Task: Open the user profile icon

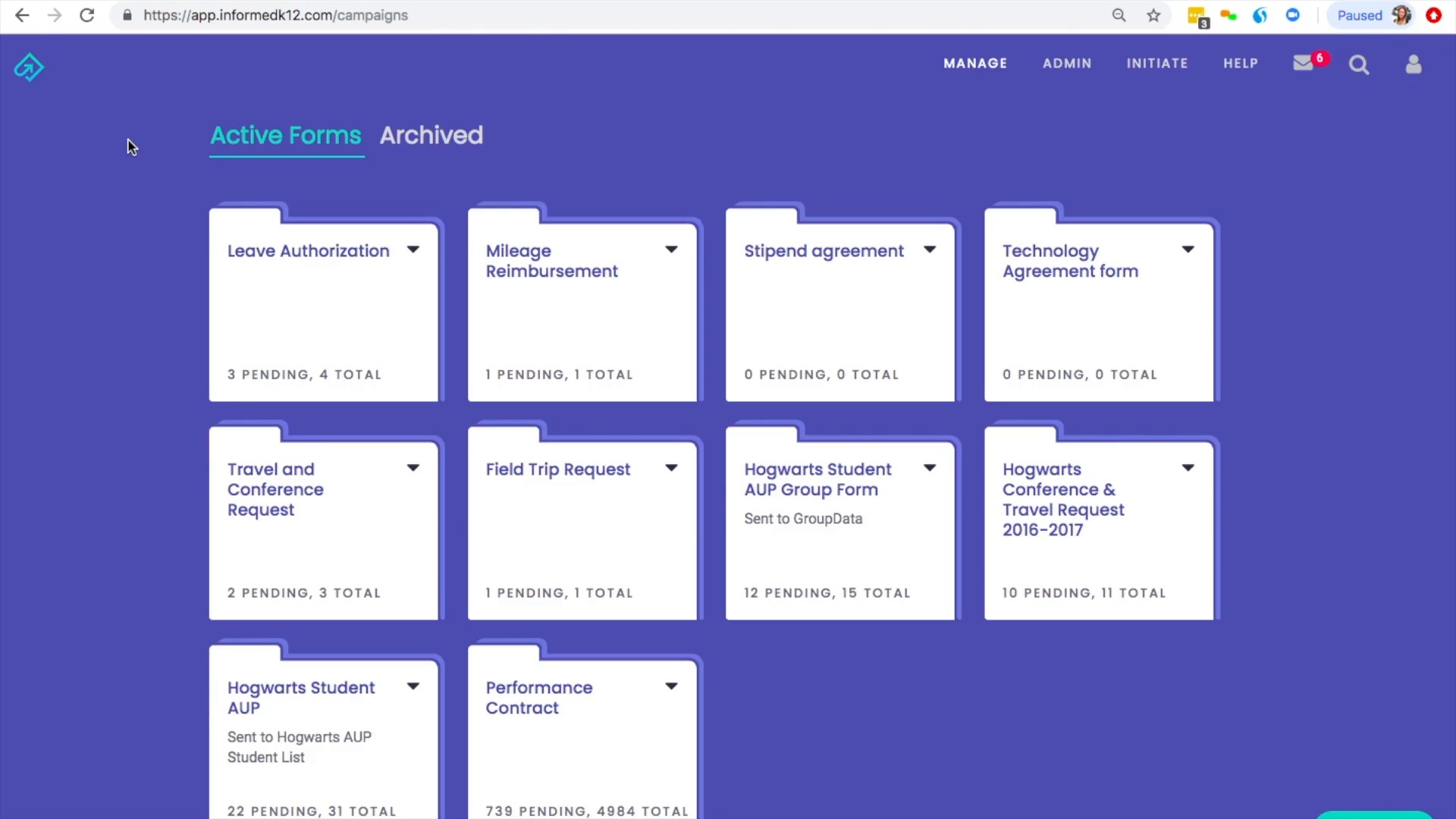Action: [x=1413, y=64]
